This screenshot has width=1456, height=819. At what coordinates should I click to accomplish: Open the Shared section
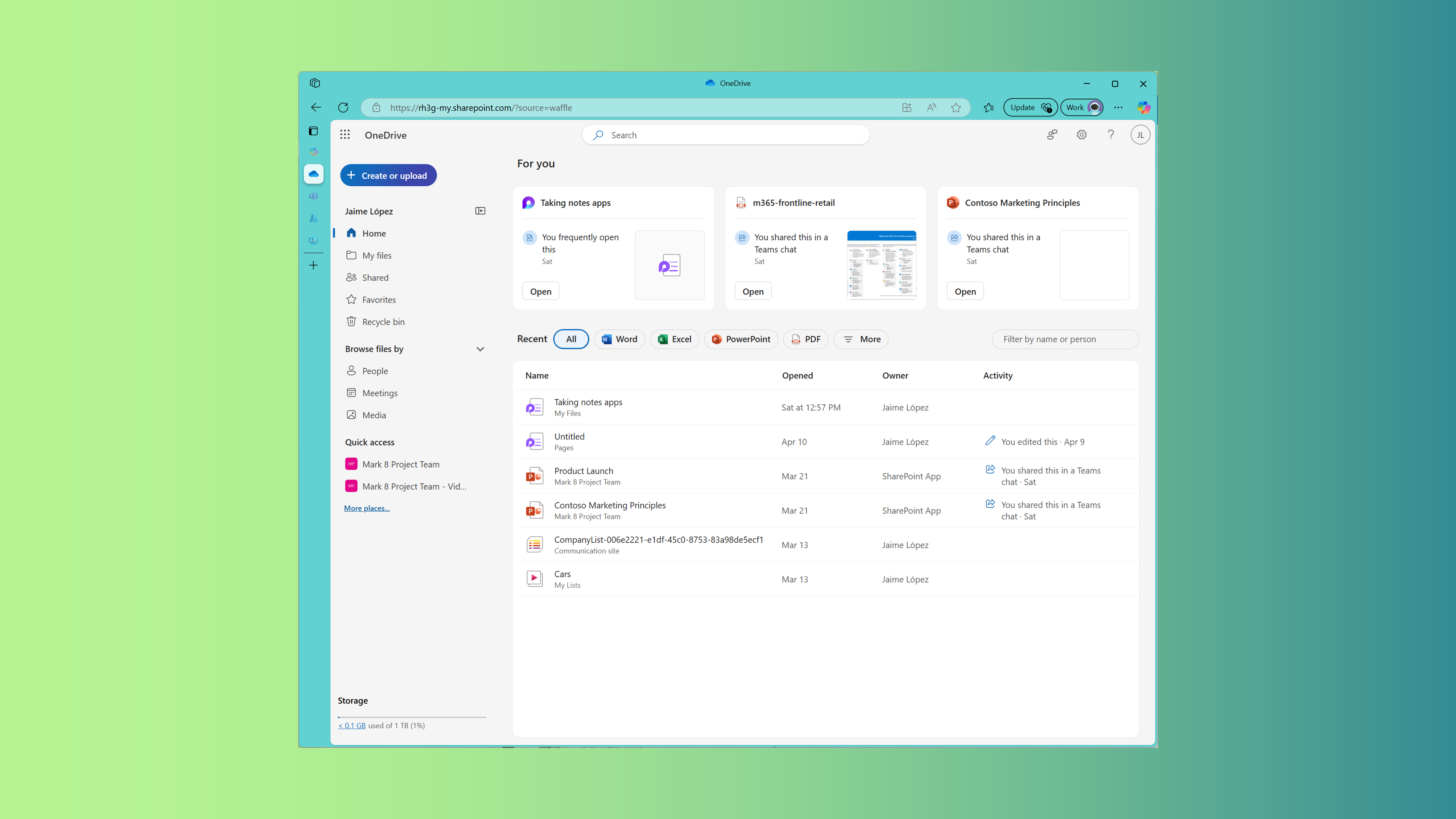(x=375, y=277)
